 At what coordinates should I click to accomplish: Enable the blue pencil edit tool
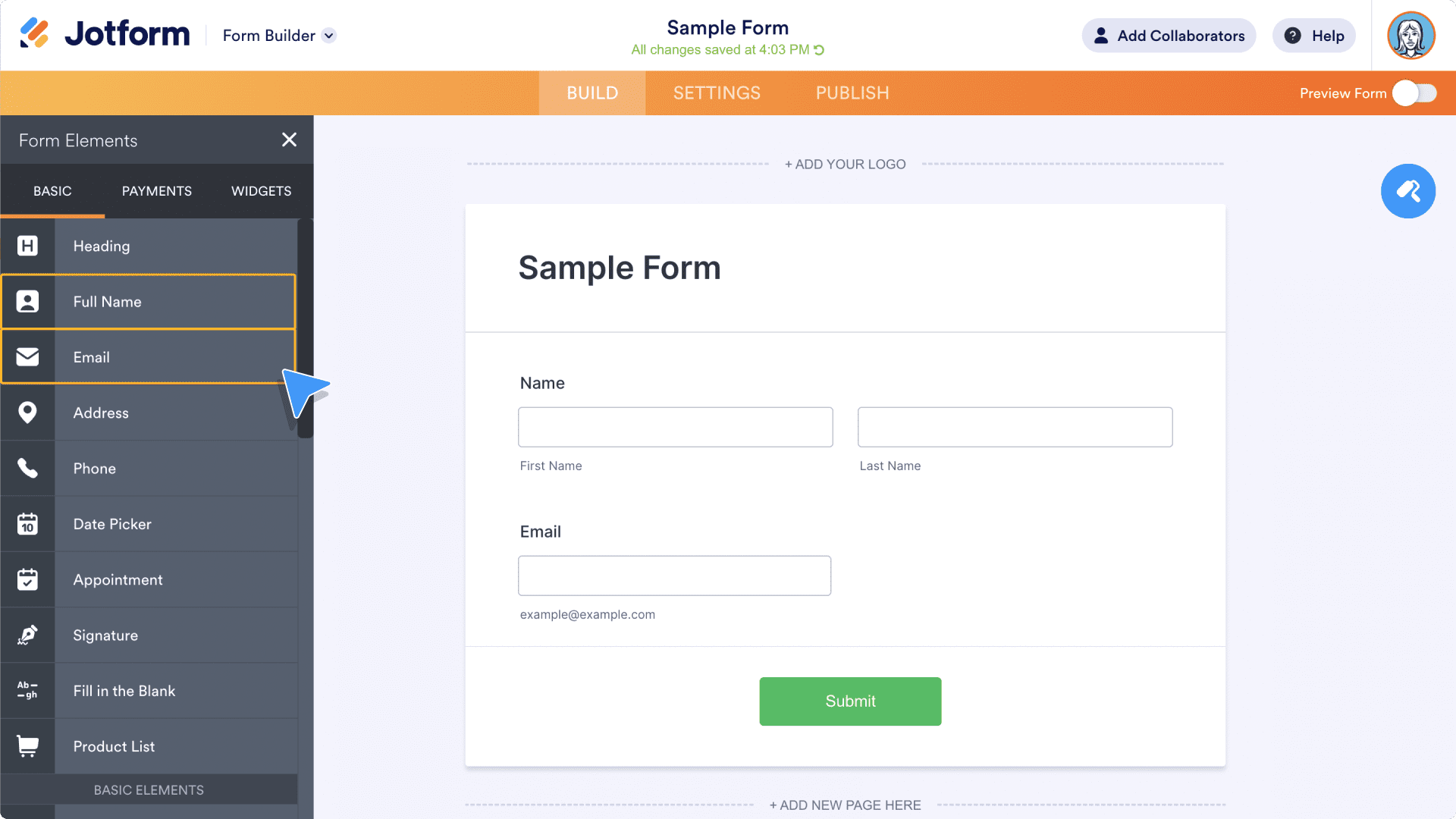[1410, 191]
